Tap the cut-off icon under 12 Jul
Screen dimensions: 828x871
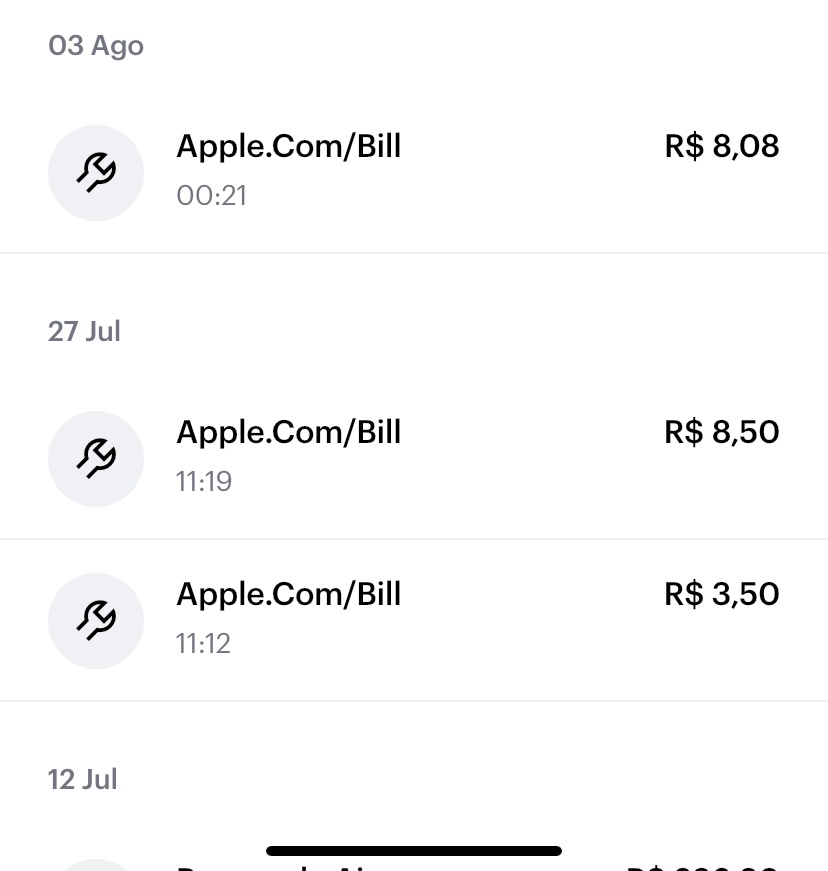point(96,865)
